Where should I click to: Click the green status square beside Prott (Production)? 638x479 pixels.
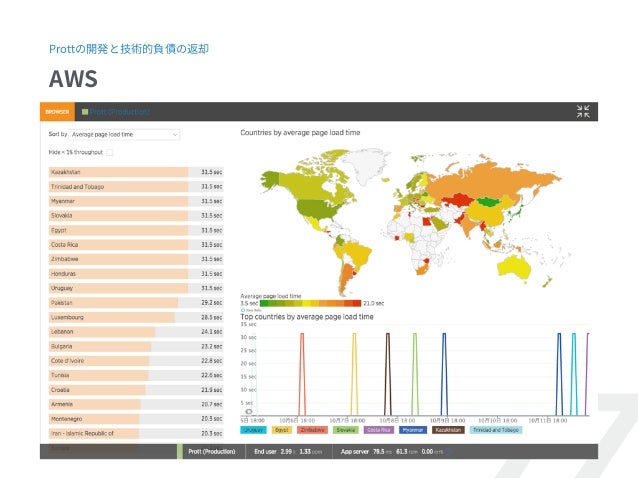click(x=85, y=112)
